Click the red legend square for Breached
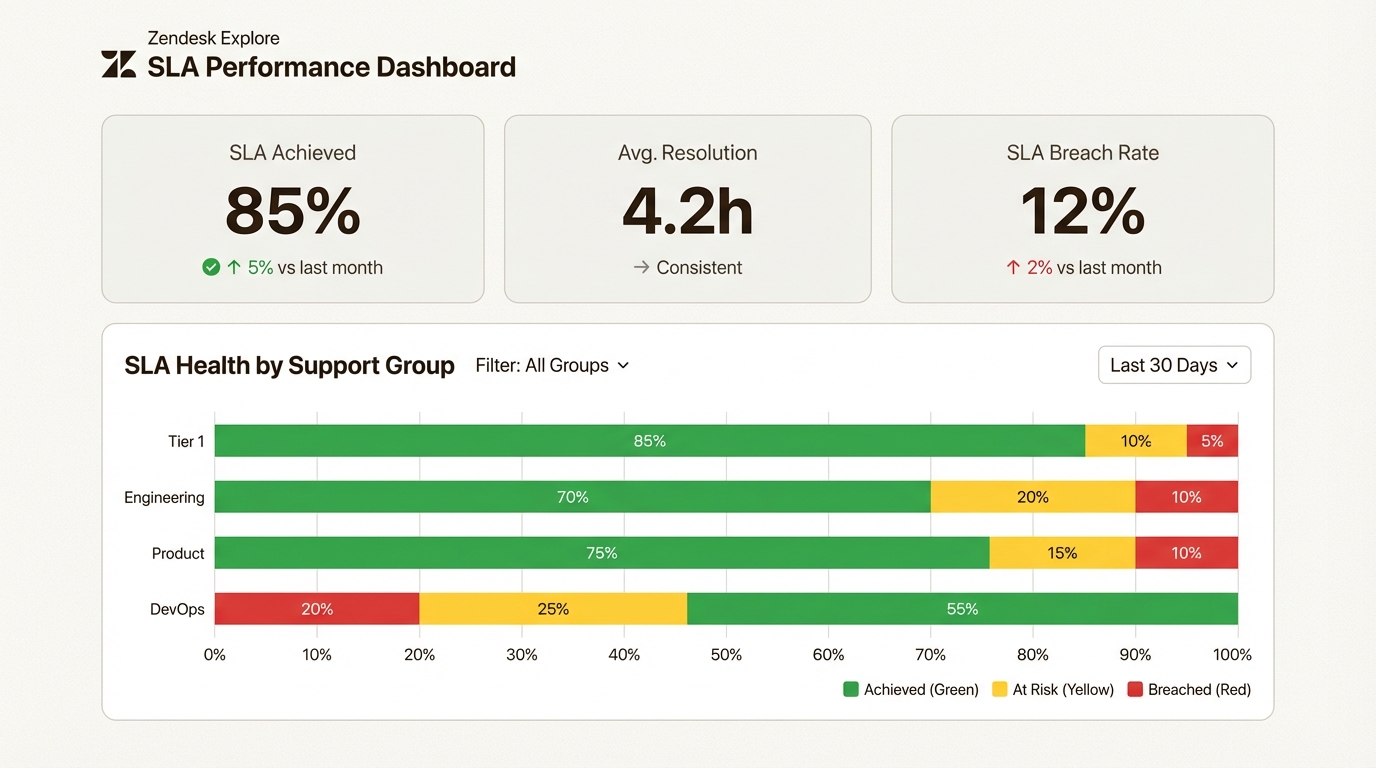Image resolution: width=1376 pixels, height=768 pixels. (x=1134, y=689)
